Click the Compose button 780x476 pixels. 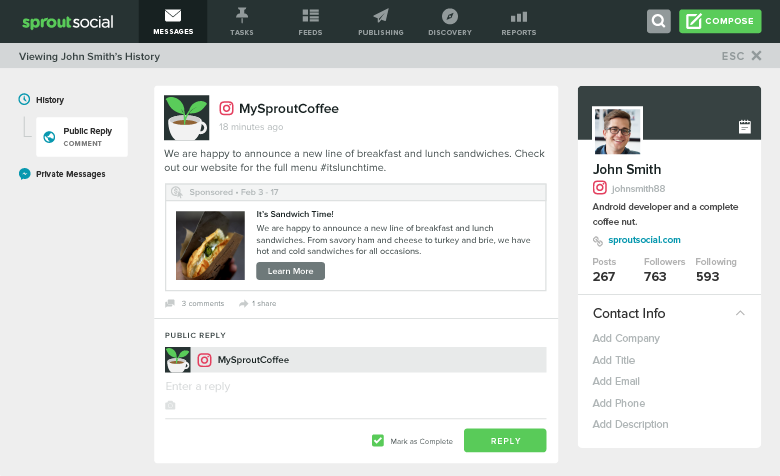[x=720, y=21]
